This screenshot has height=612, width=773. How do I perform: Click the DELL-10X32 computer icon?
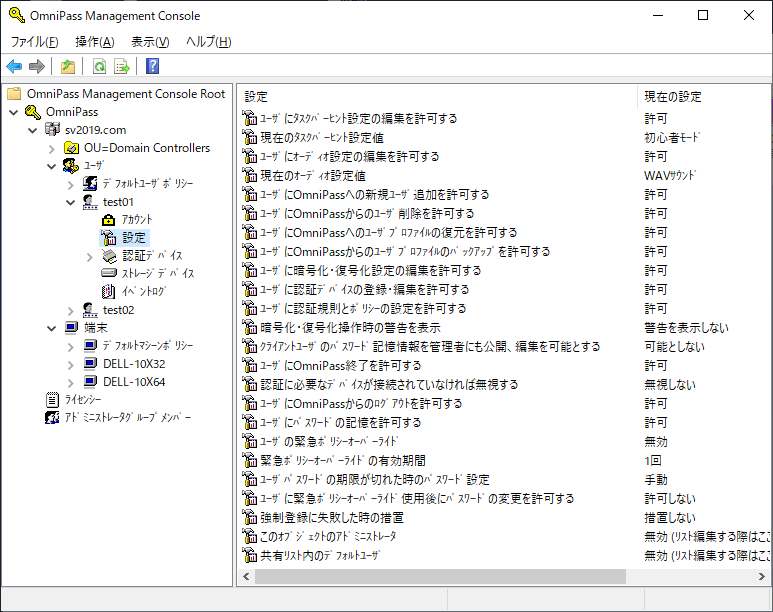[x=90, y=363]
